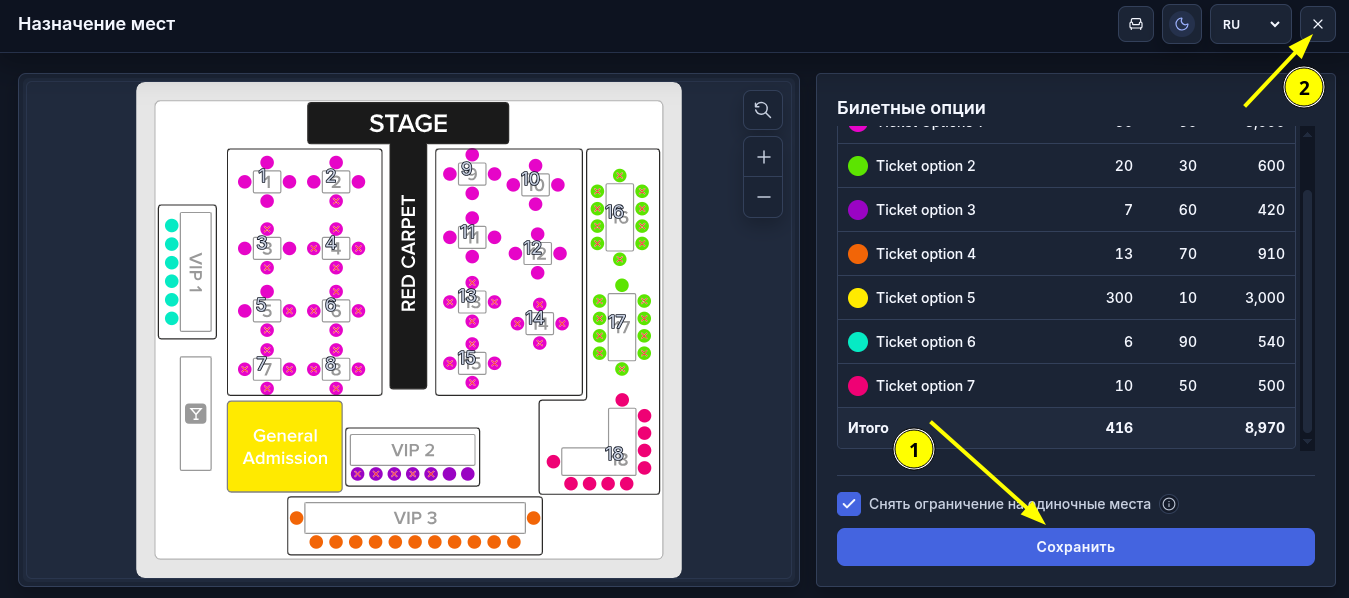Zoom in on the seating map
Viewport: 1349px width, 598px height.
[x=763, y=157]
